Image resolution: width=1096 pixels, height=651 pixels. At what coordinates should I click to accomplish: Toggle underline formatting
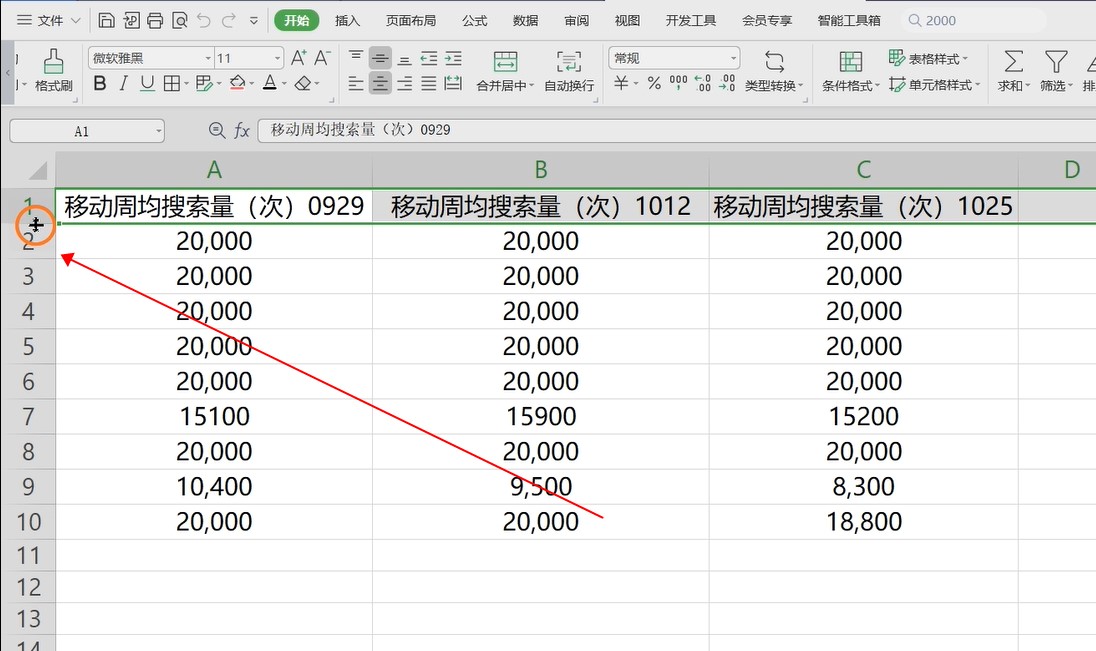pos(147,84)
